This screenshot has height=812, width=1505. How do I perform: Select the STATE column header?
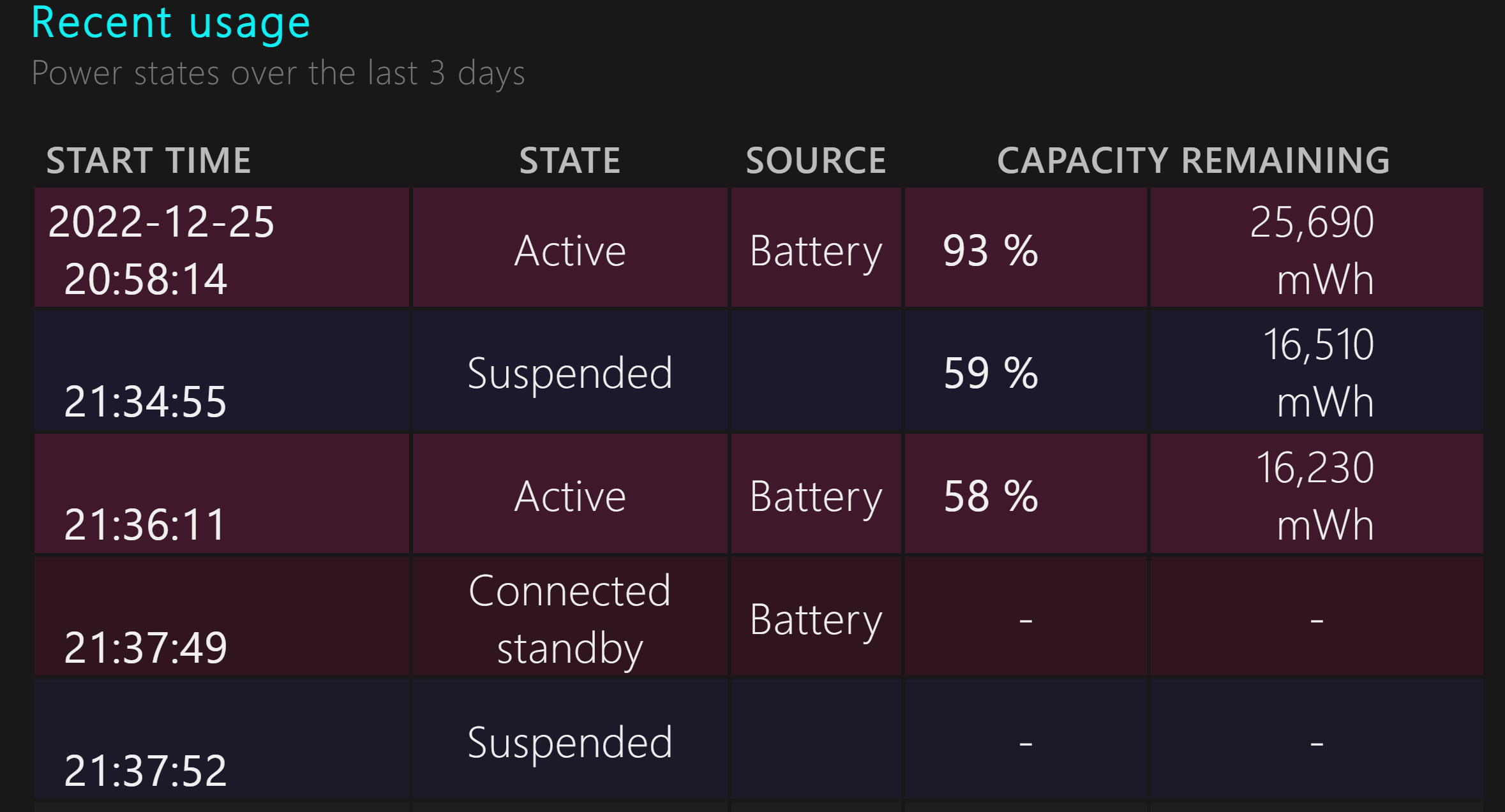(x=570, y=160)
